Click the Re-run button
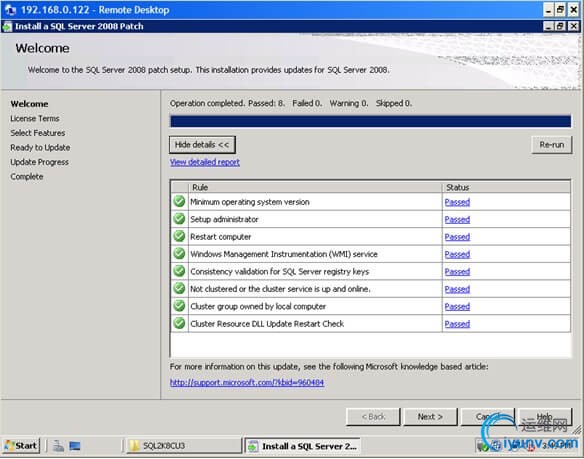Viewport: 584px width, 459px height. [x=552, y=145]
